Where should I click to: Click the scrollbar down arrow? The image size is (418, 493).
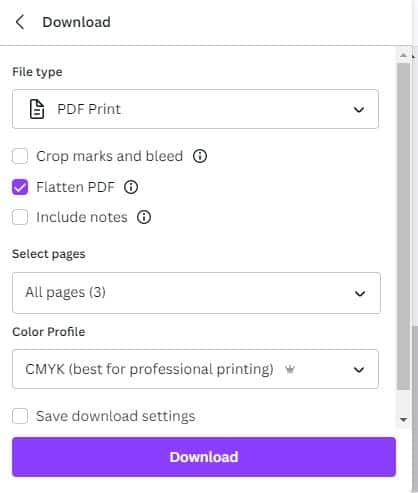(x=404, y=420)
